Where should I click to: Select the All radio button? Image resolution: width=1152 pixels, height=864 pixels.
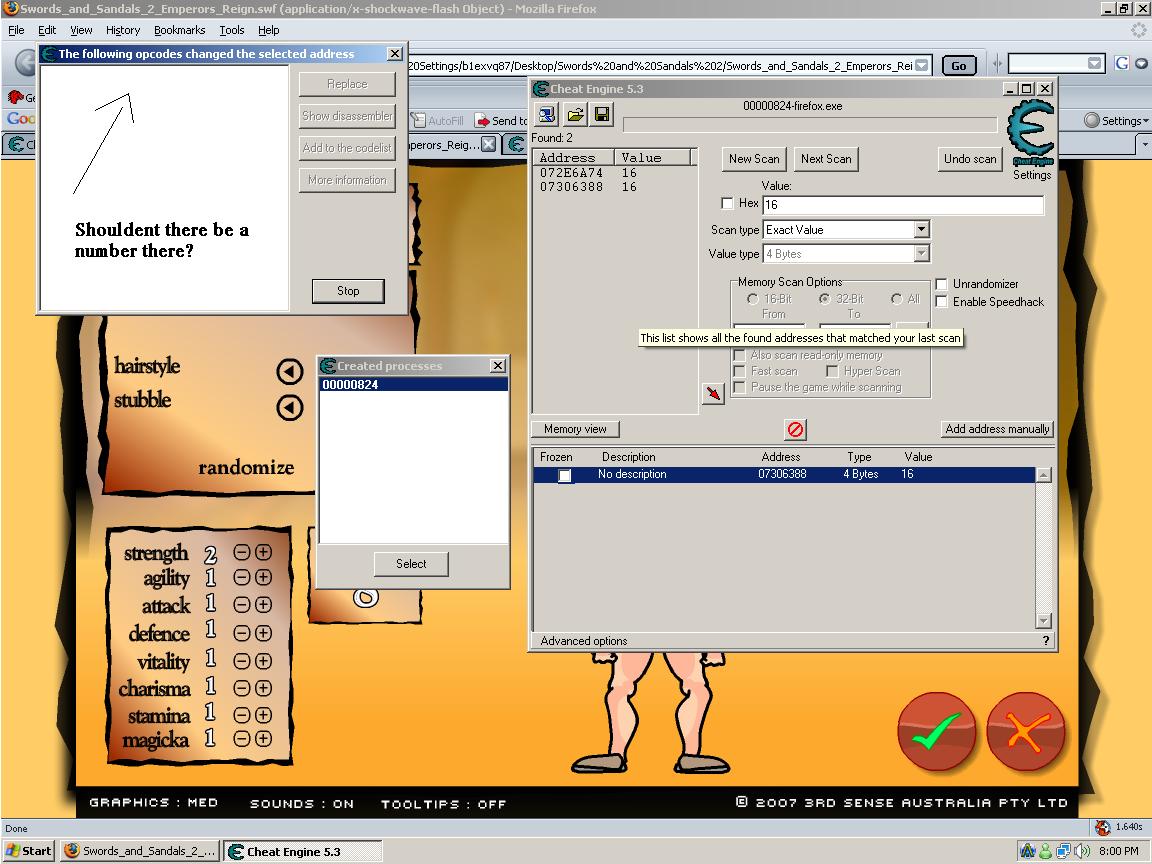coord(896,299)
